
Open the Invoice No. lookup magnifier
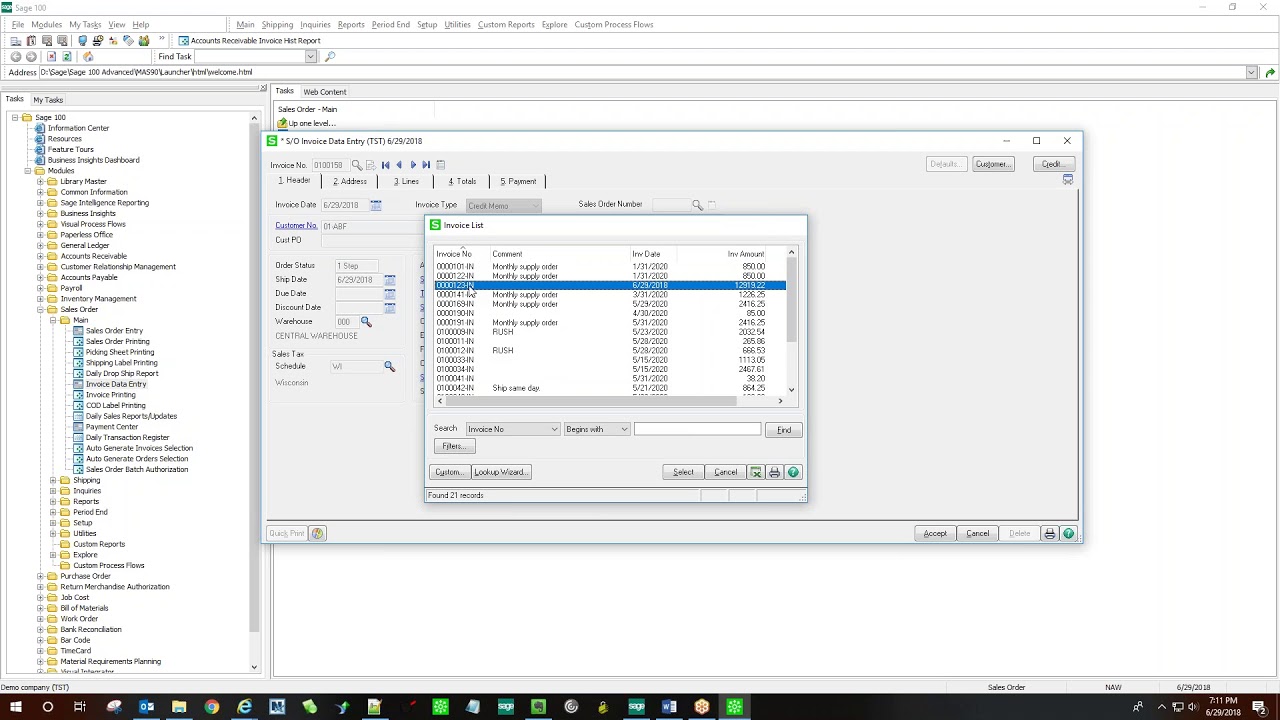356,165
